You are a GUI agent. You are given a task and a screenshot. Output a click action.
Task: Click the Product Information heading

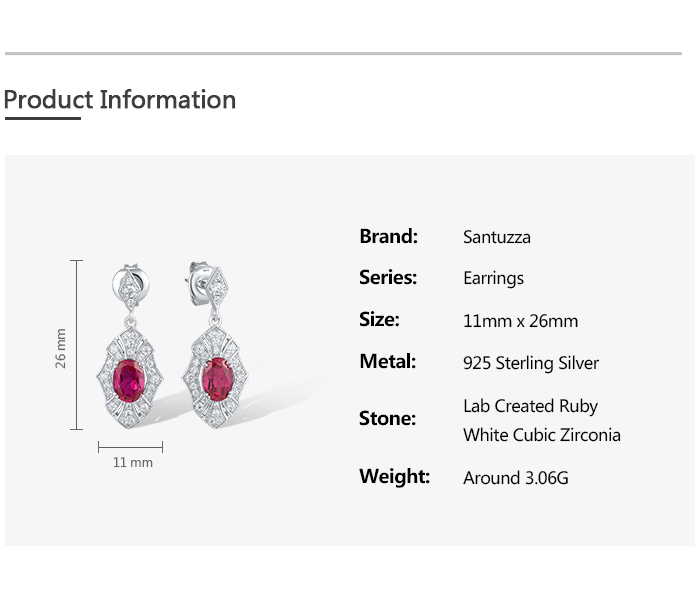[120, 100]
